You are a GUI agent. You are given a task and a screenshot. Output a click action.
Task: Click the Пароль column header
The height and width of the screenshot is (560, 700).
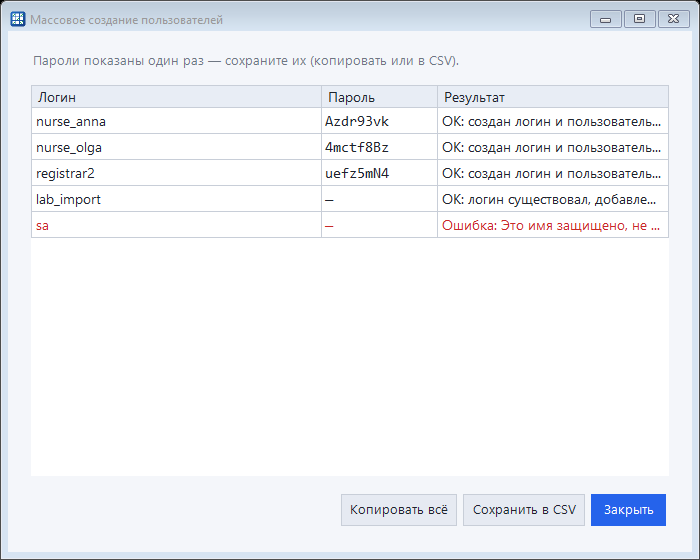point(379,97)
